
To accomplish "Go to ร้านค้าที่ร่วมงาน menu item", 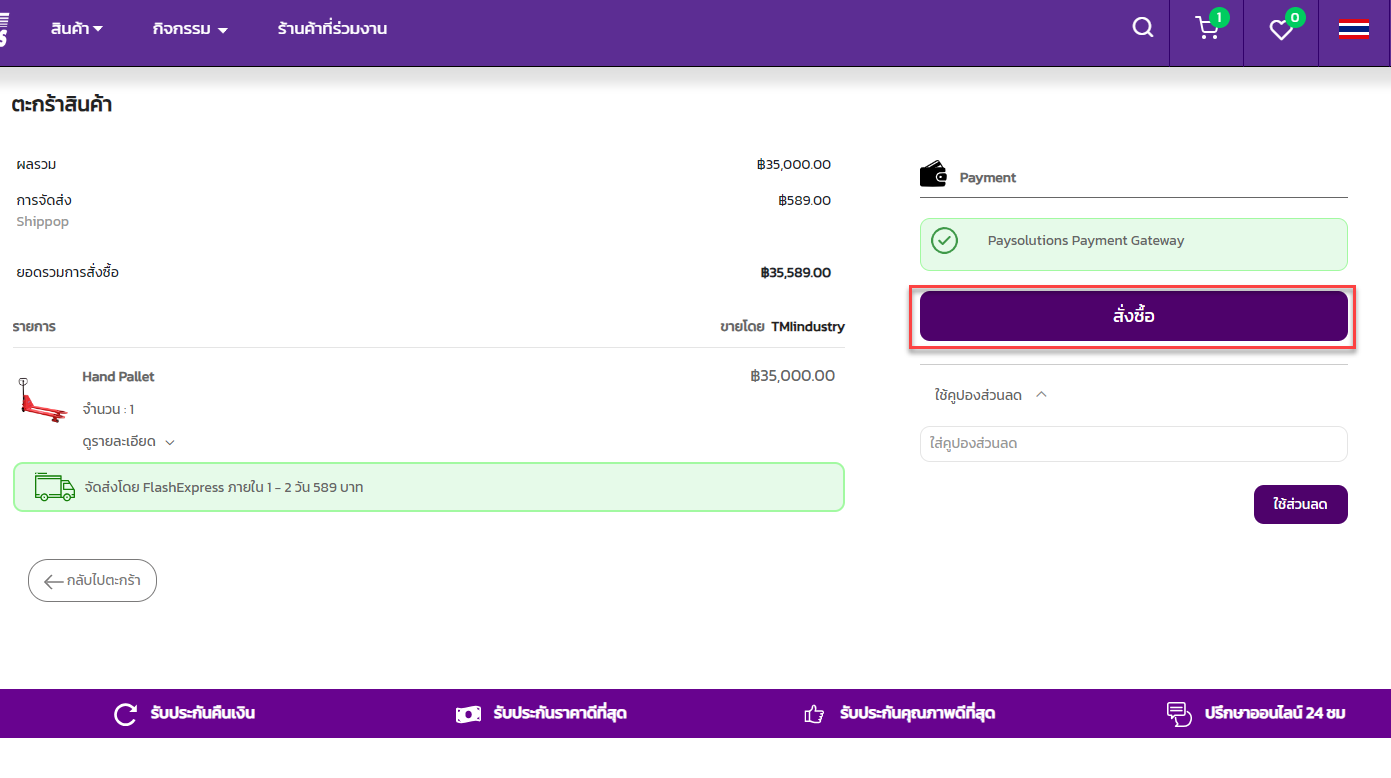I will coord(332,29).
